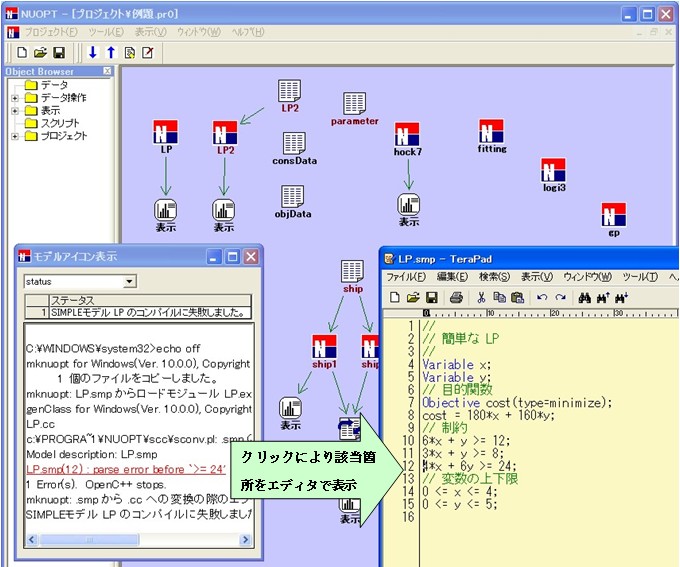Click the document edit icon in NUOPT toolbar
Screen dimensions: 680x567
[148, 52]
